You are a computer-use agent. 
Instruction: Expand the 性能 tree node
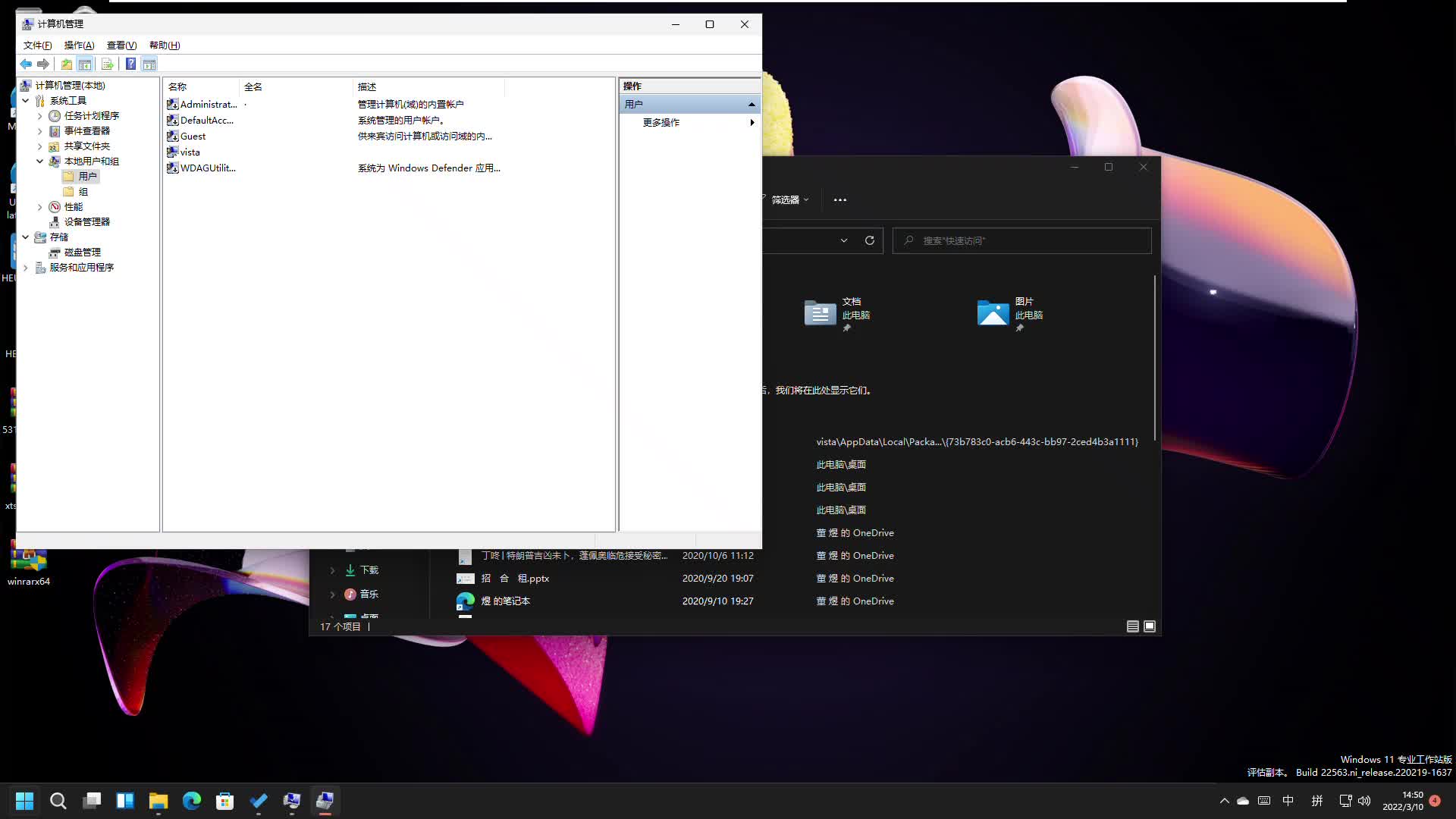[39, 206]
